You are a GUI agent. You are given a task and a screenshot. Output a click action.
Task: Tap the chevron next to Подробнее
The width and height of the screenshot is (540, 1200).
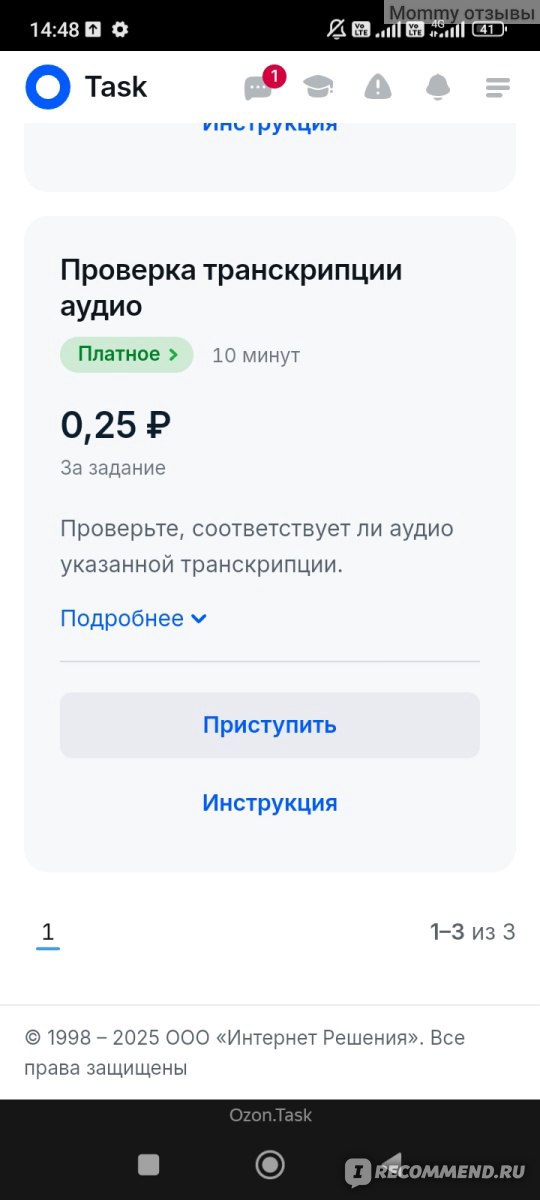pyautogui.click(x=198, y=619)
